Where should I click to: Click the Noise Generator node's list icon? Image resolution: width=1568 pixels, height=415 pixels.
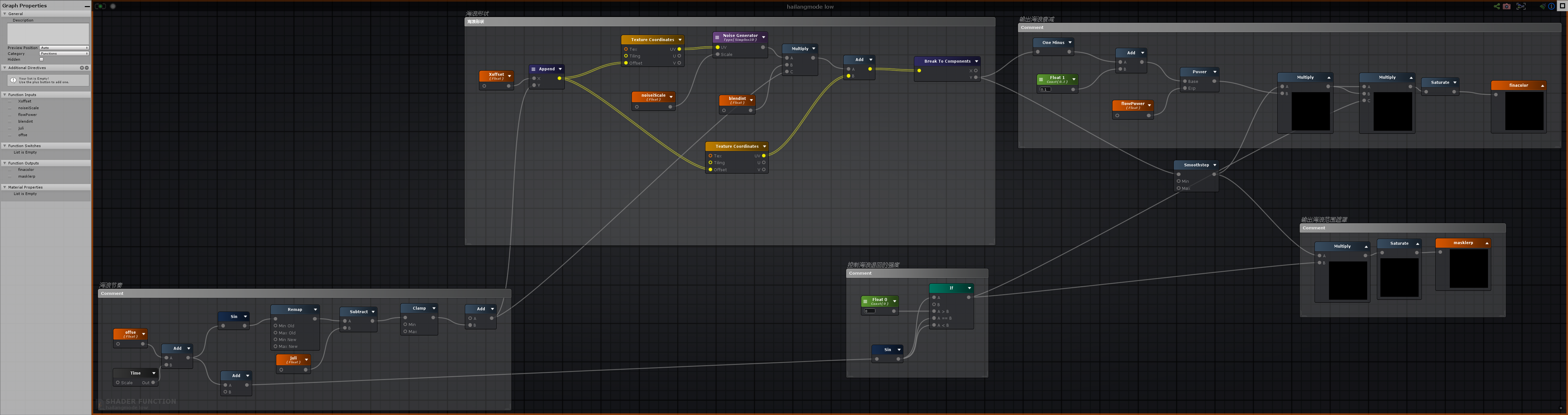tap(717, 37)
